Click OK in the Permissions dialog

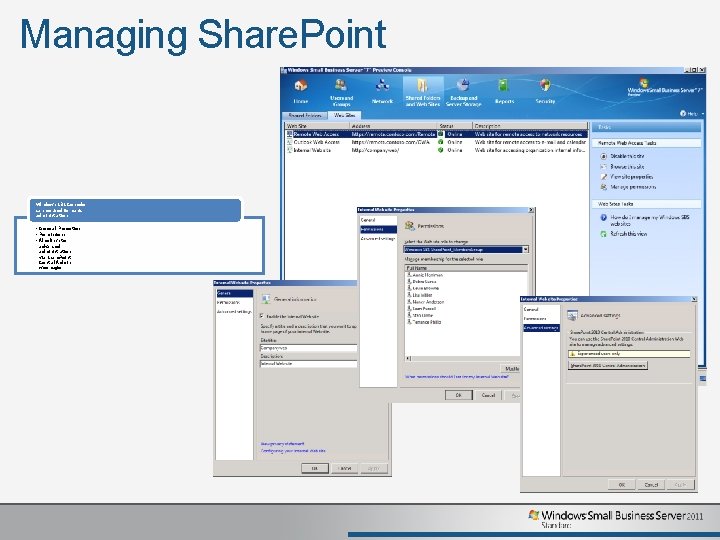click(458, 395)
